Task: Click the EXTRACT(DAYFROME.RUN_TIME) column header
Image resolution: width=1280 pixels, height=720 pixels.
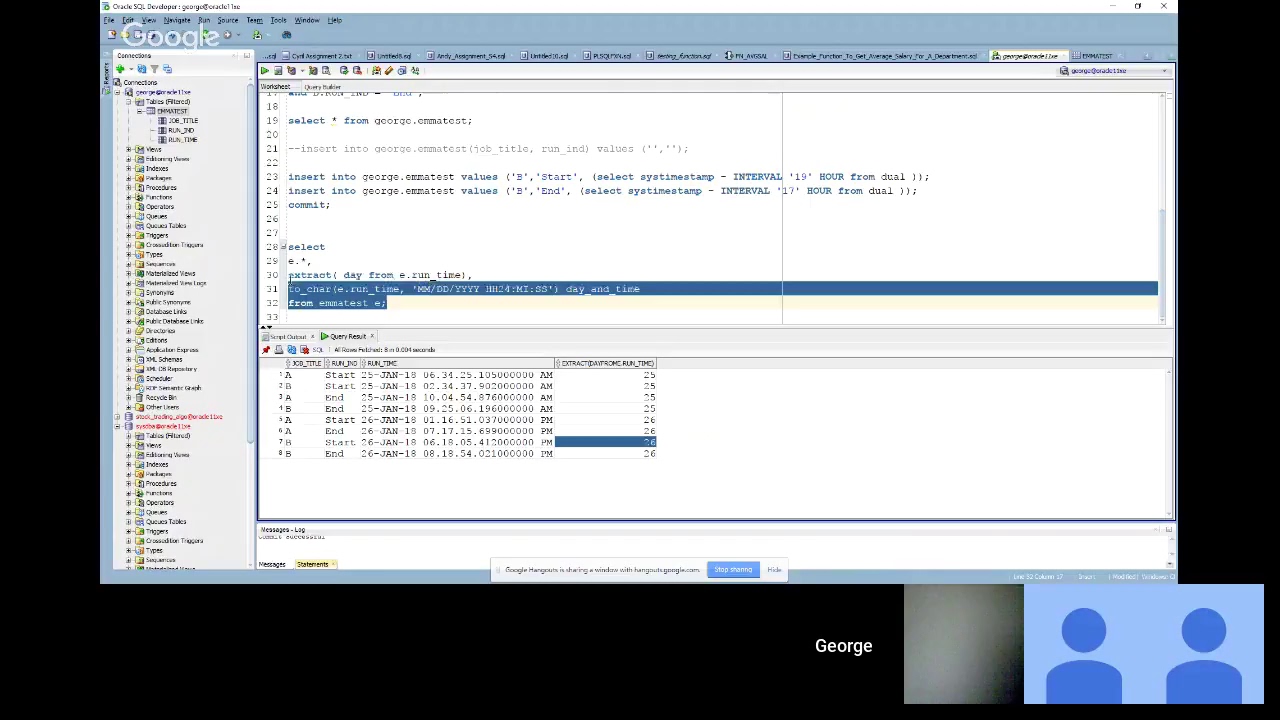Action: pyautogui.click(x=605, y=363)
